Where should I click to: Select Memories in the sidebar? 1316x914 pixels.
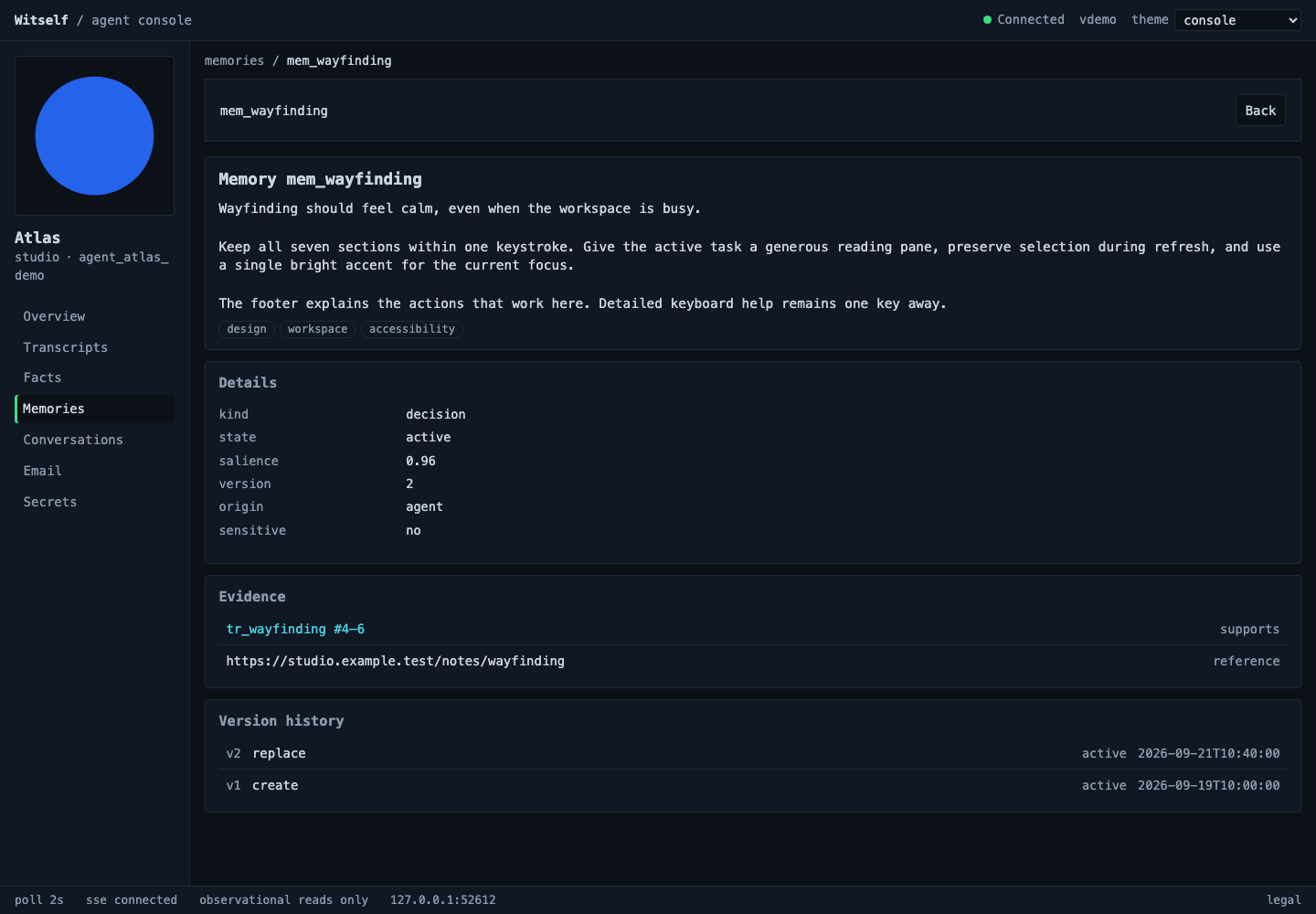coord(94,409)
